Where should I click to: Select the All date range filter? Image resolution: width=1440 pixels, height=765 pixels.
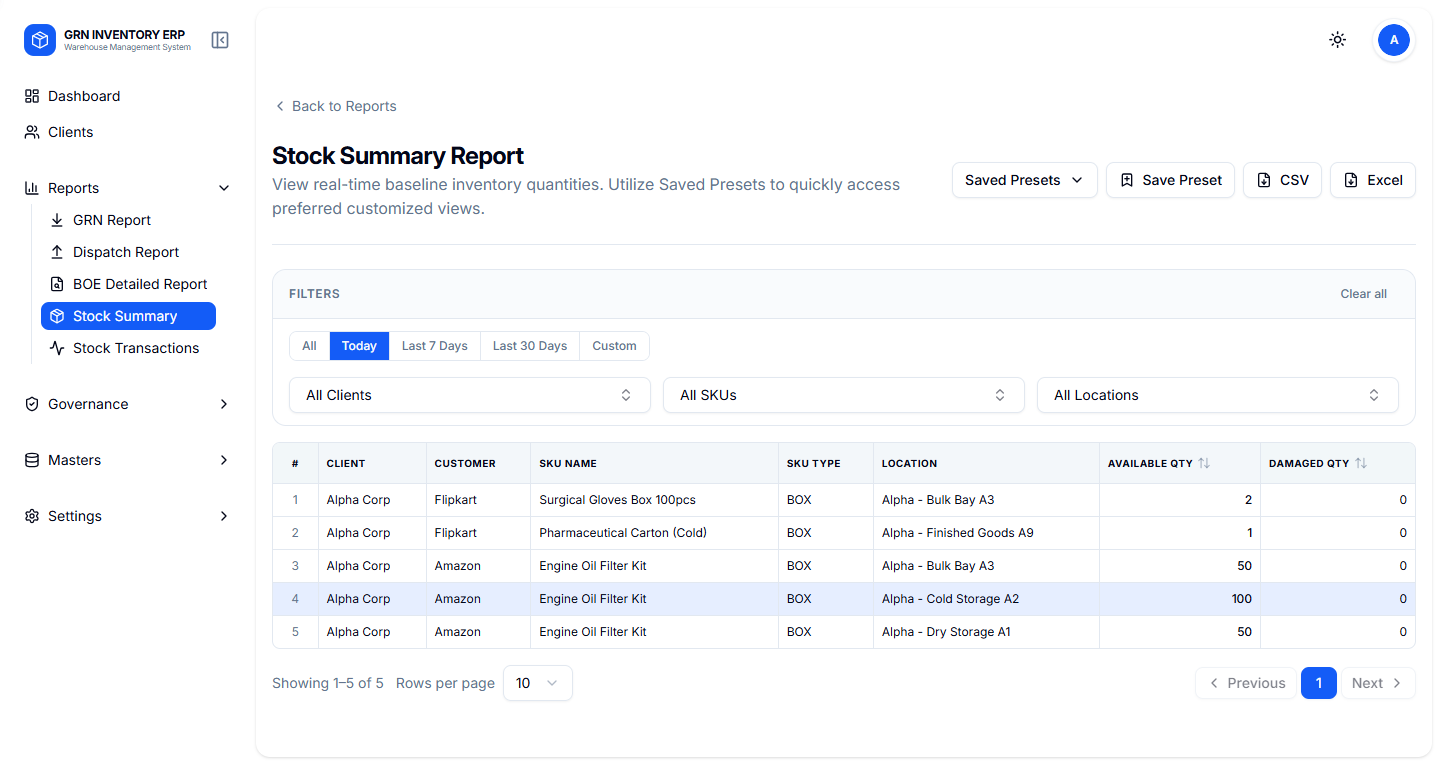coord(309,346)
